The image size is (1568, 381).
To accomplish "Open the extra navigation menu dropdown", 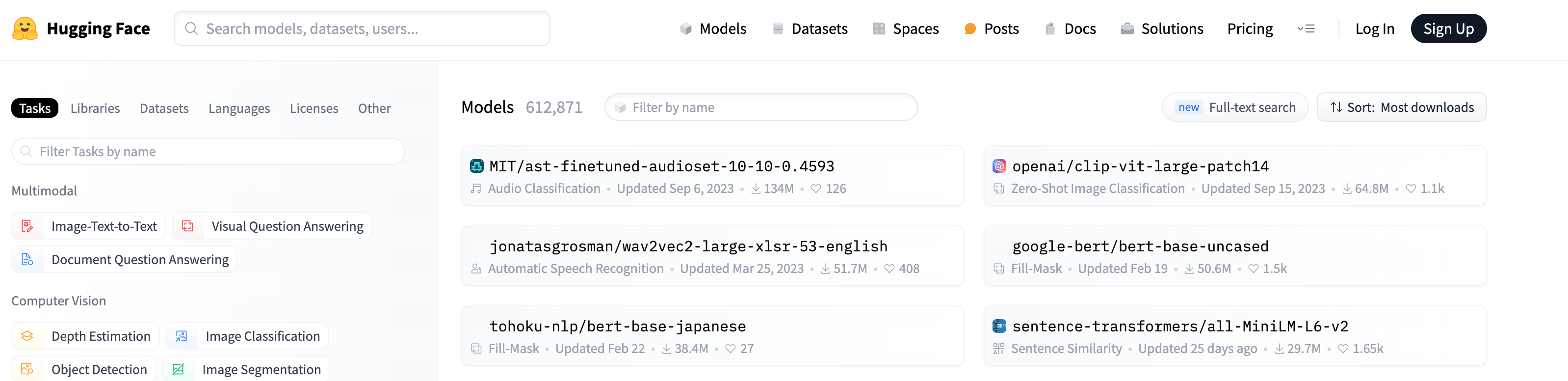I will pos(1307,28).
